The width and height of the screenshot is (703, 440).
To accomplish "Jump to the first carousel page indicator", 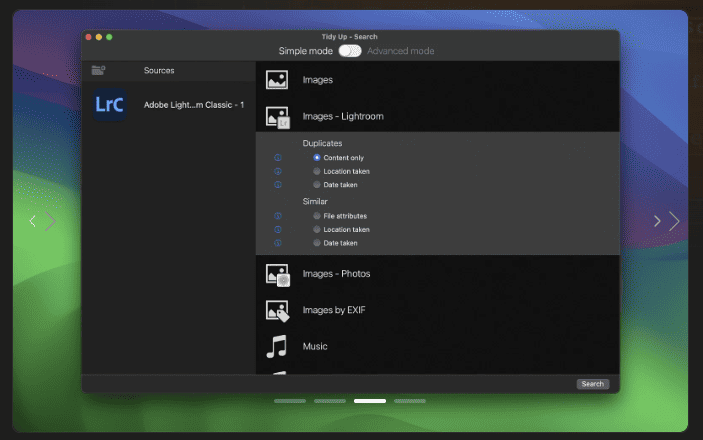I will tap(290, 401).
